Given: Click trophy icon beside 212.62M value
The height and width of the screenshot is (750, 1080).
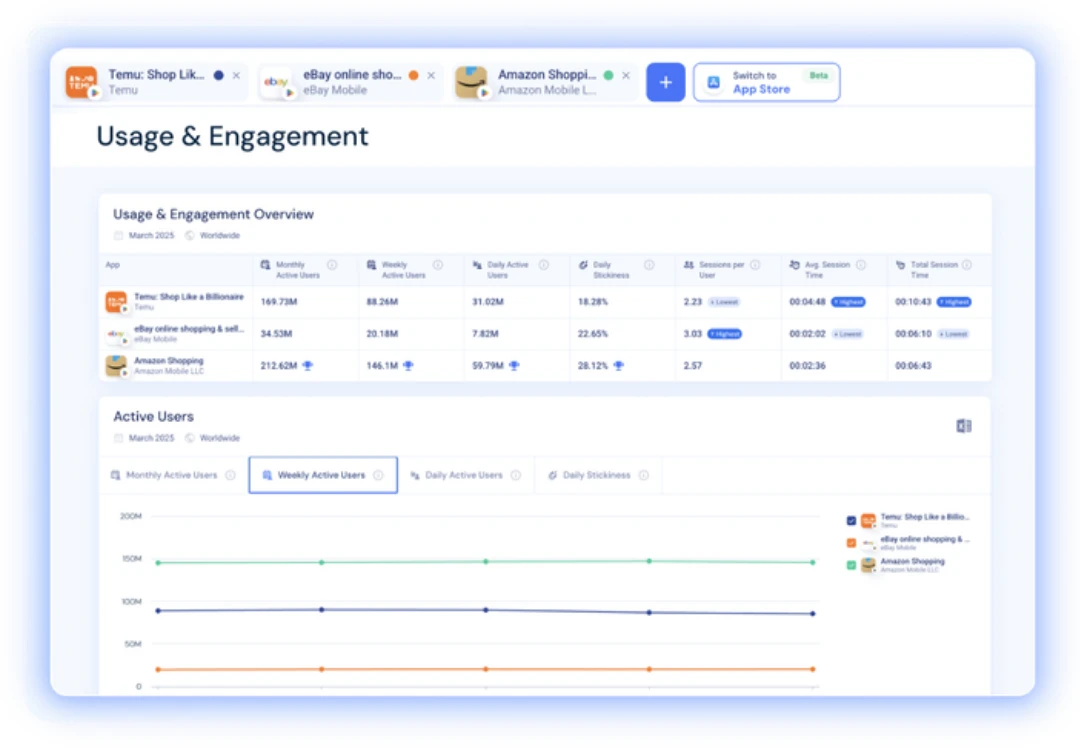Looking at the screenshot, I should [307, 366].
